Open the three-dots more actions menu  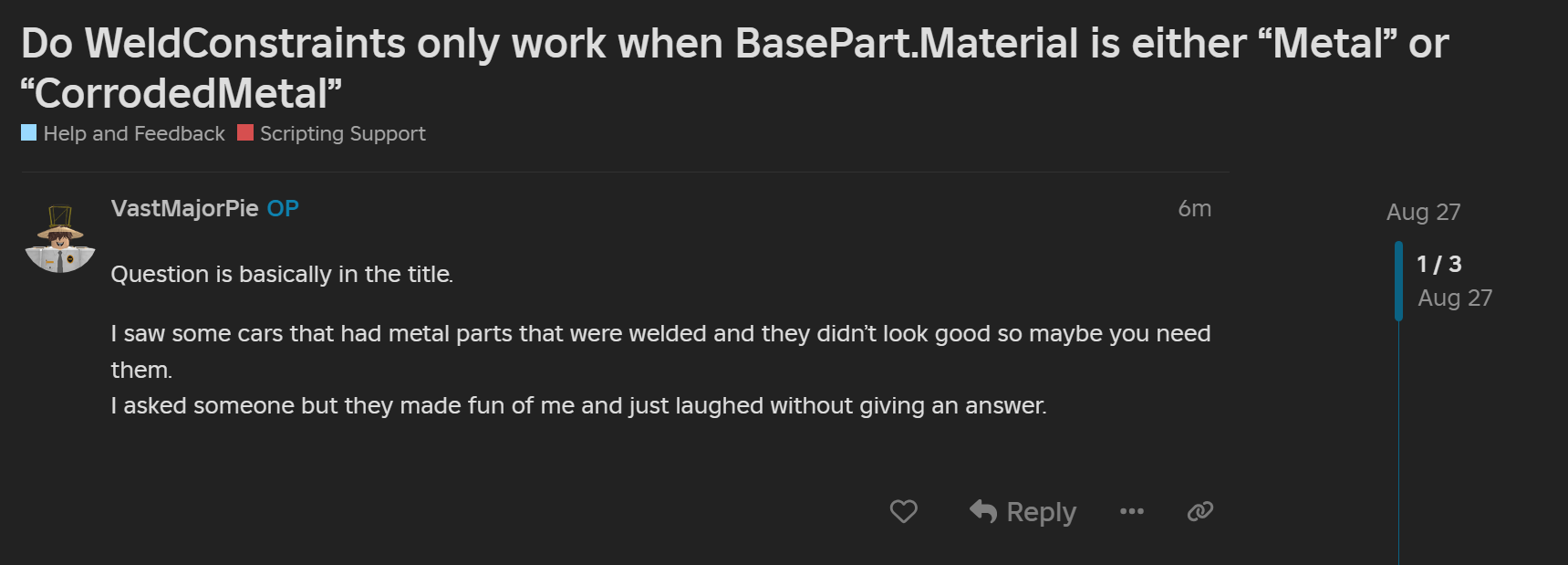[1132, 511]
